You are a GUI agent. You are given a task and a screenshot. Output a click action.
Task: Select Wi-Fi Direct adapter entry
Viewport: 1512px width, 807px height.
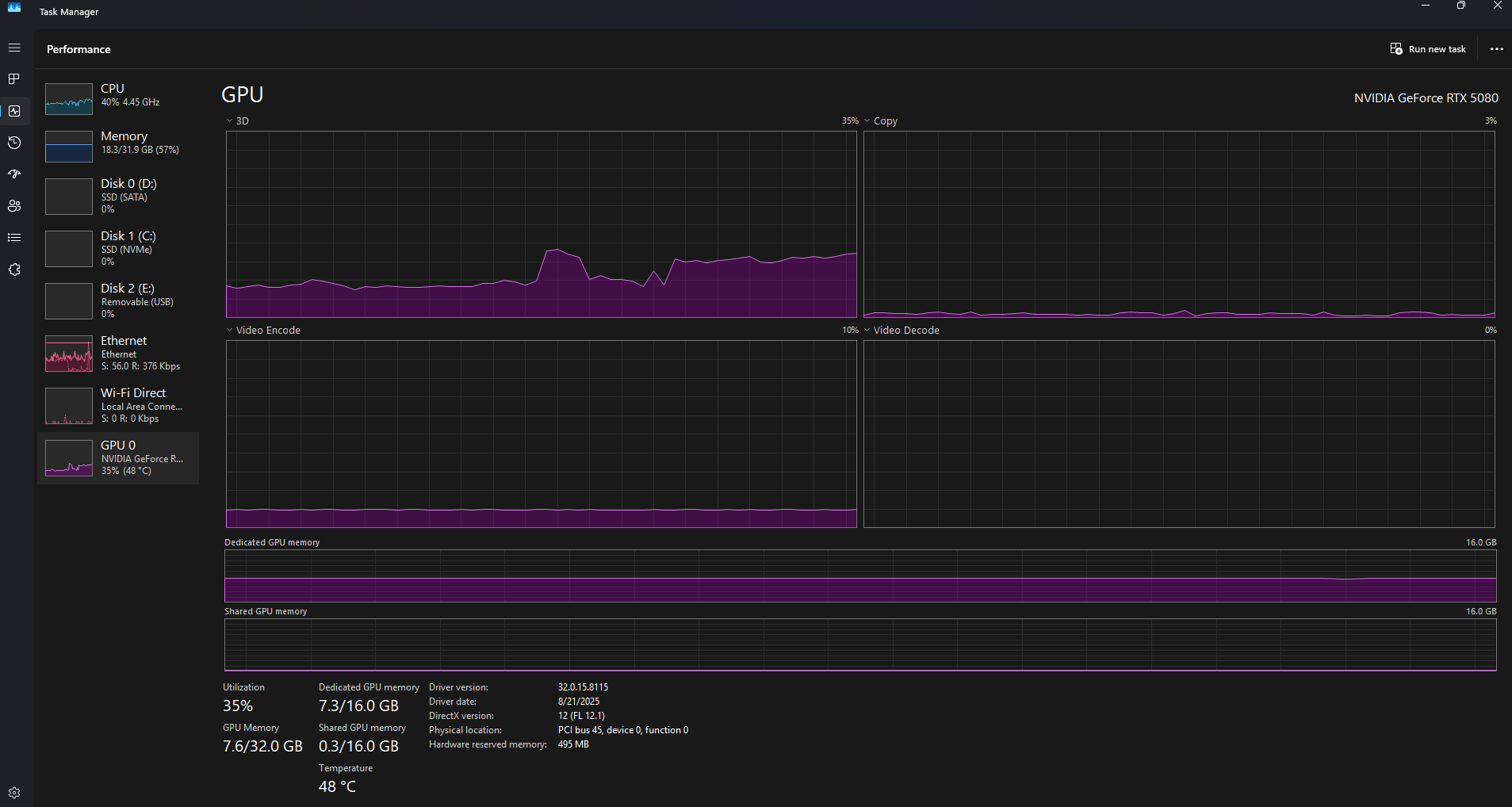pos(118,405)
